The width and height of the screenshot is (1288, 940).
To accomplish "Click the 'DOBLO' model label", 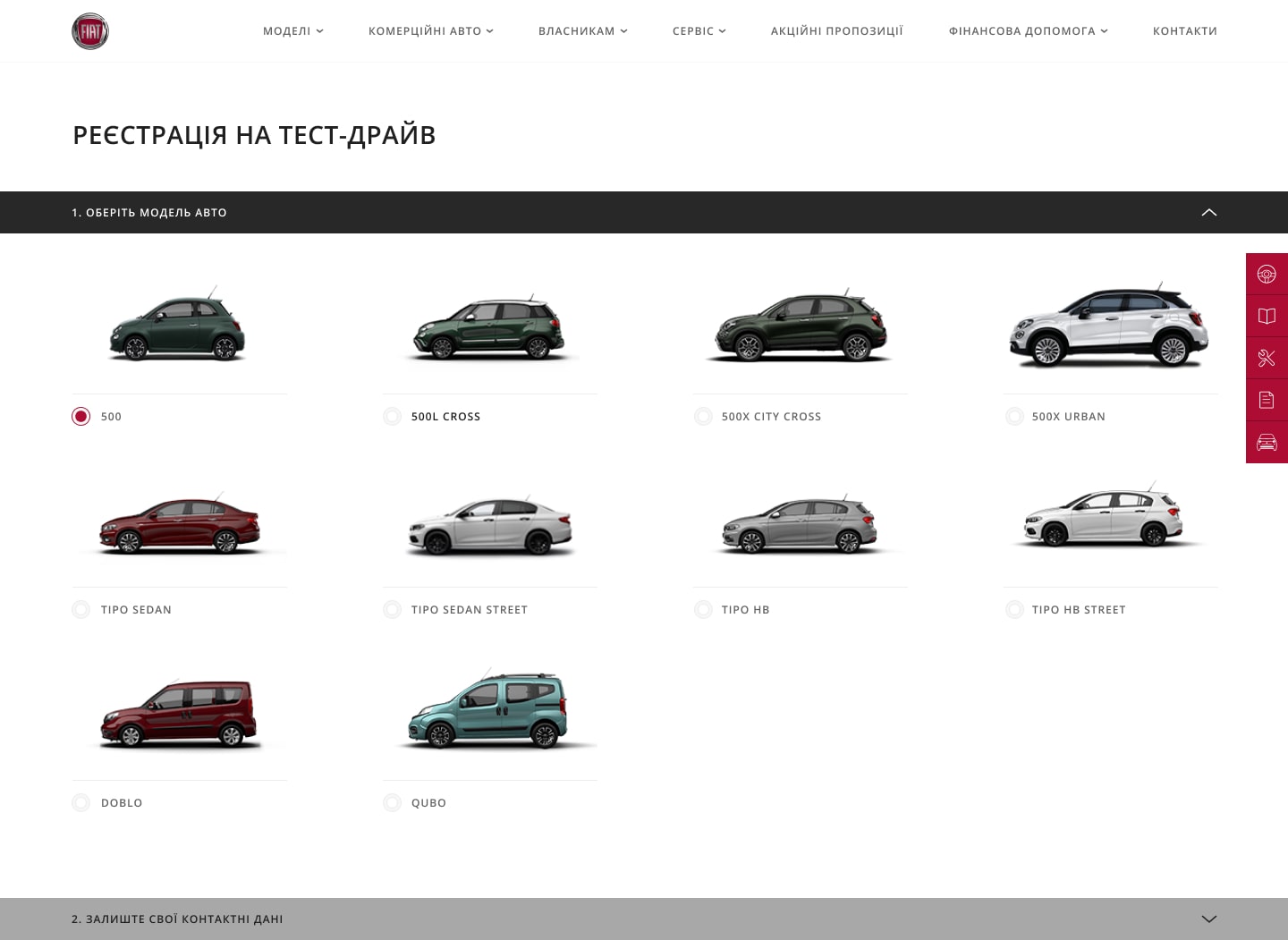I will click(122, 803).
